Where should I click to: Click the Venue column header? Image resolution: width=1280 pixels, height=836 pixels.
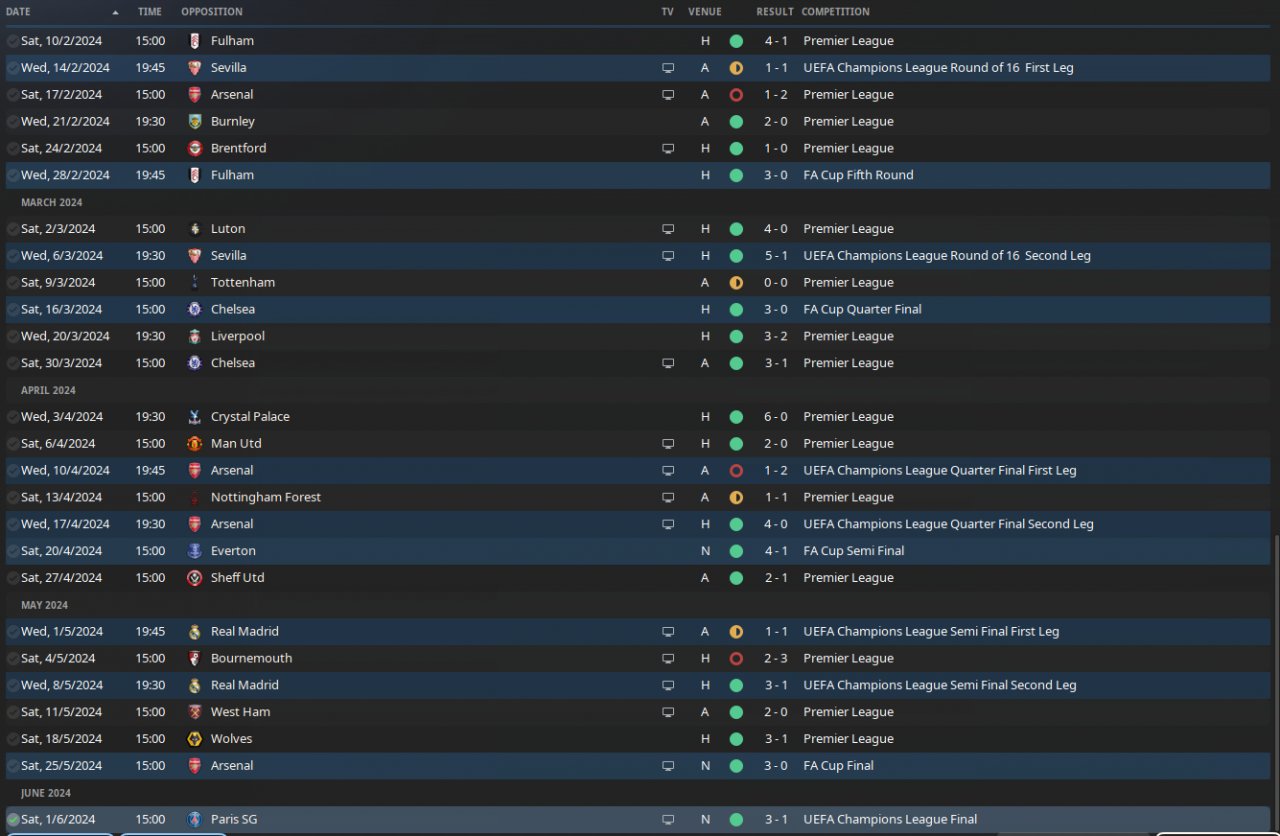coord(704,12)
